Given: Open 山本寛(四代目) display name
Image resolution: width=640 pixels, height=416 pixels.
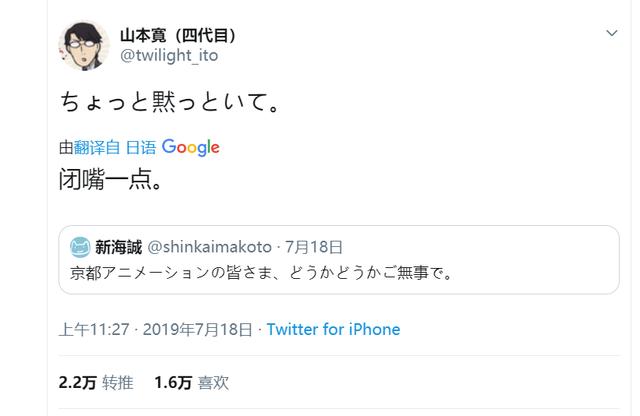Looking at the screenshot, I should tap(178, 36).
